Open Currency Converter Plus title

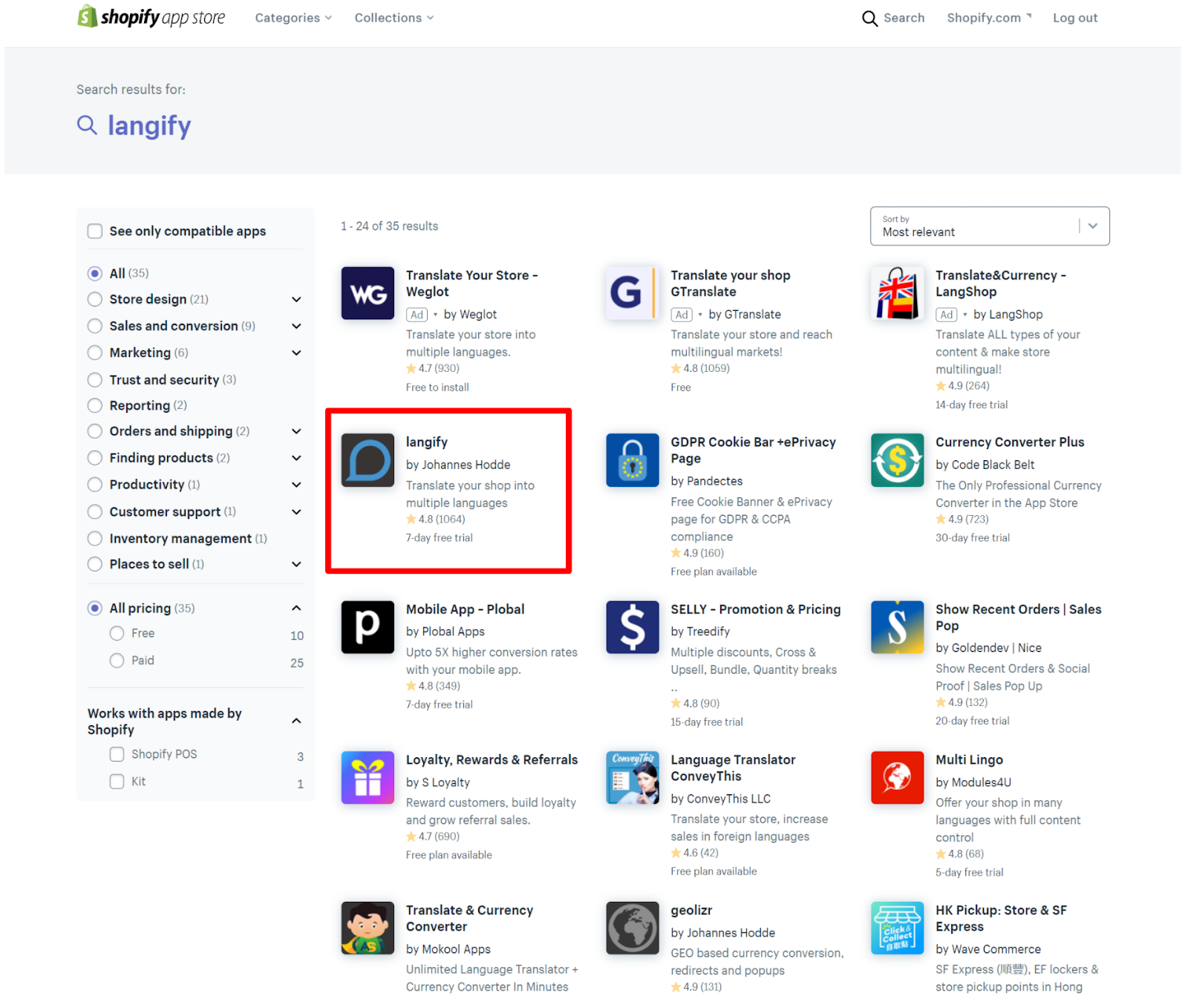pos(1010,442)
